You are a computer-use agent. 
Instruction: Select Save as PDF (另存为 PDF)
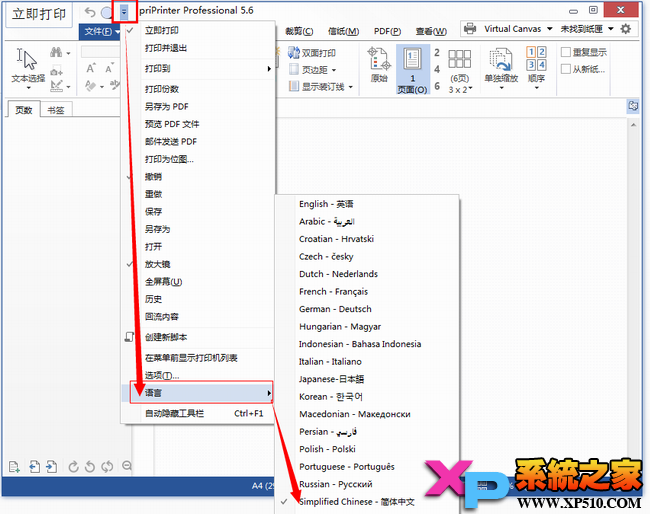click(x=198, y=107)
